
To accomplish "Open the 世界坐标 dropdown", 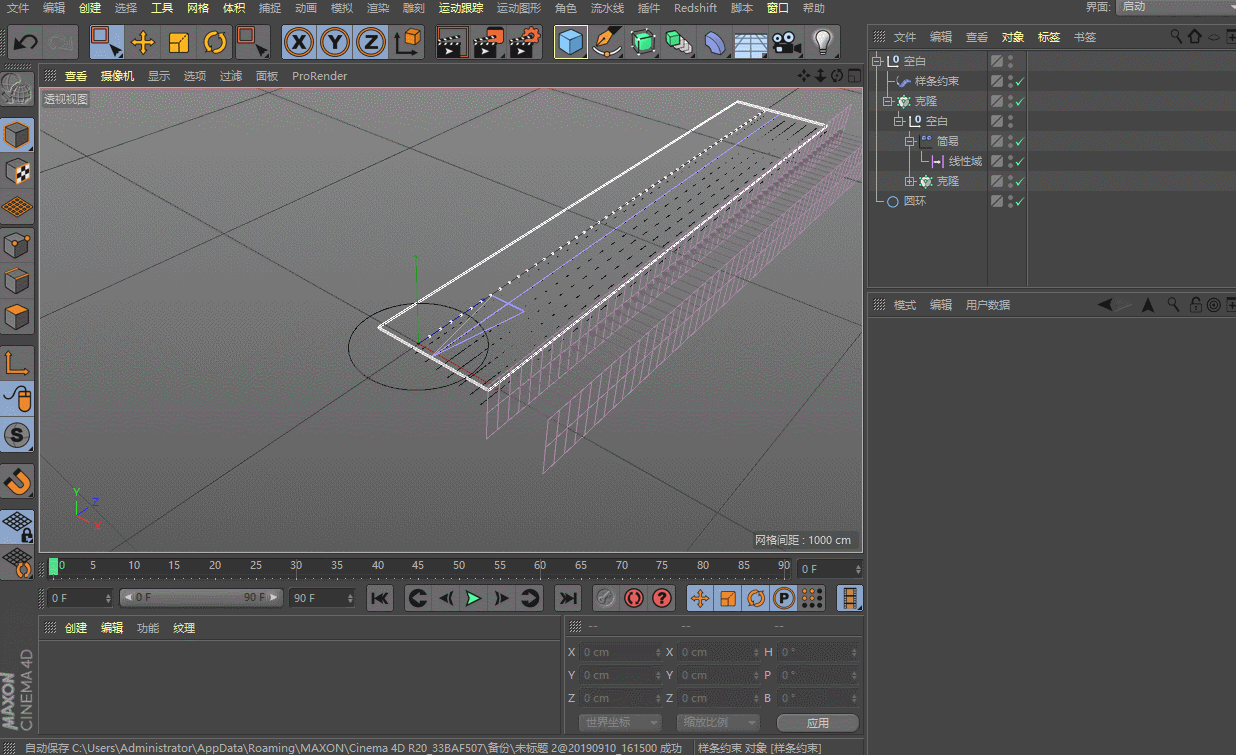I will tap(620, 722).
